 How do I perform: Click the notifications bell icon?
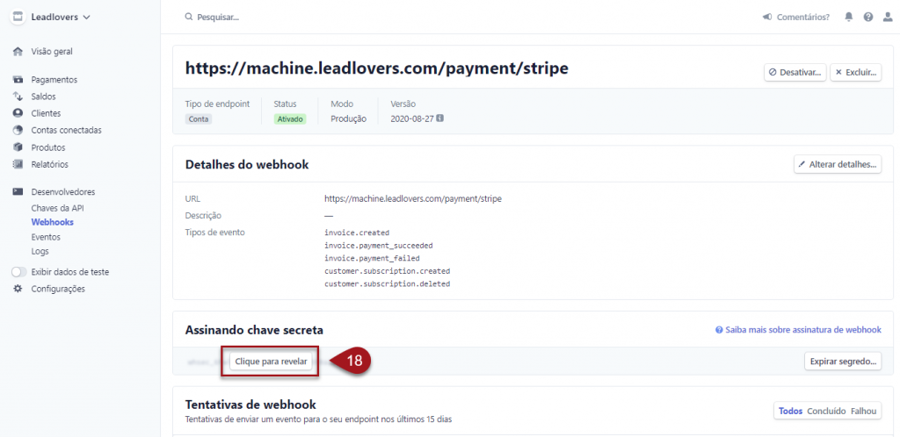849,17
